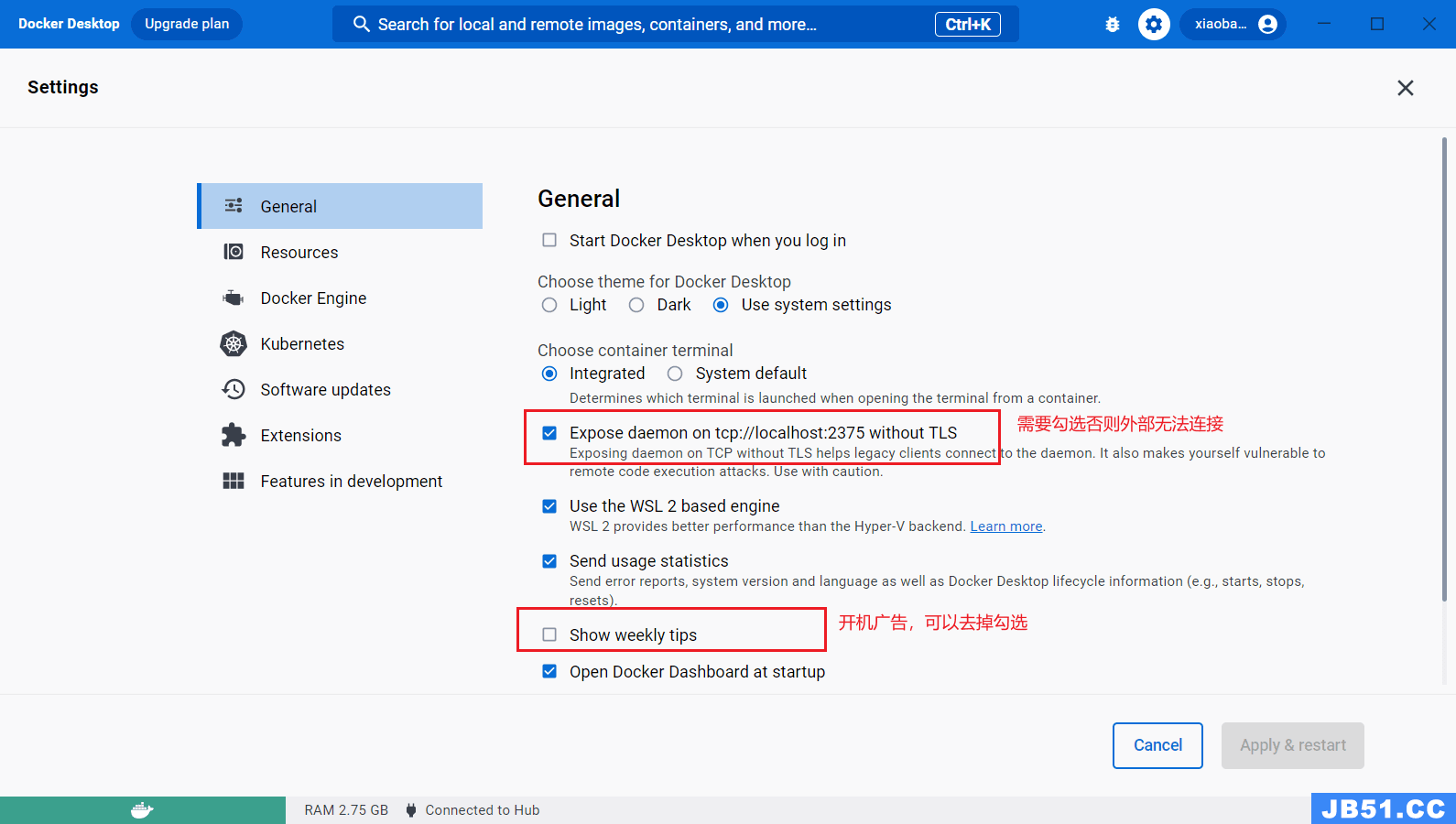Image resolution: width=1456 pixels, height=824 pixels.
Task: Click the General sliders icon in sidebar
Action: 234,206
